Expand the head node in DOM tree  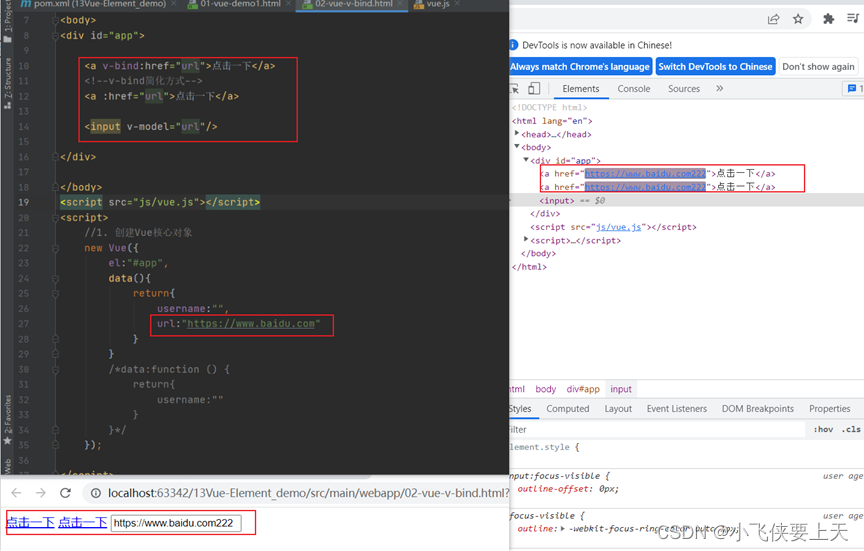click(517, 133)
